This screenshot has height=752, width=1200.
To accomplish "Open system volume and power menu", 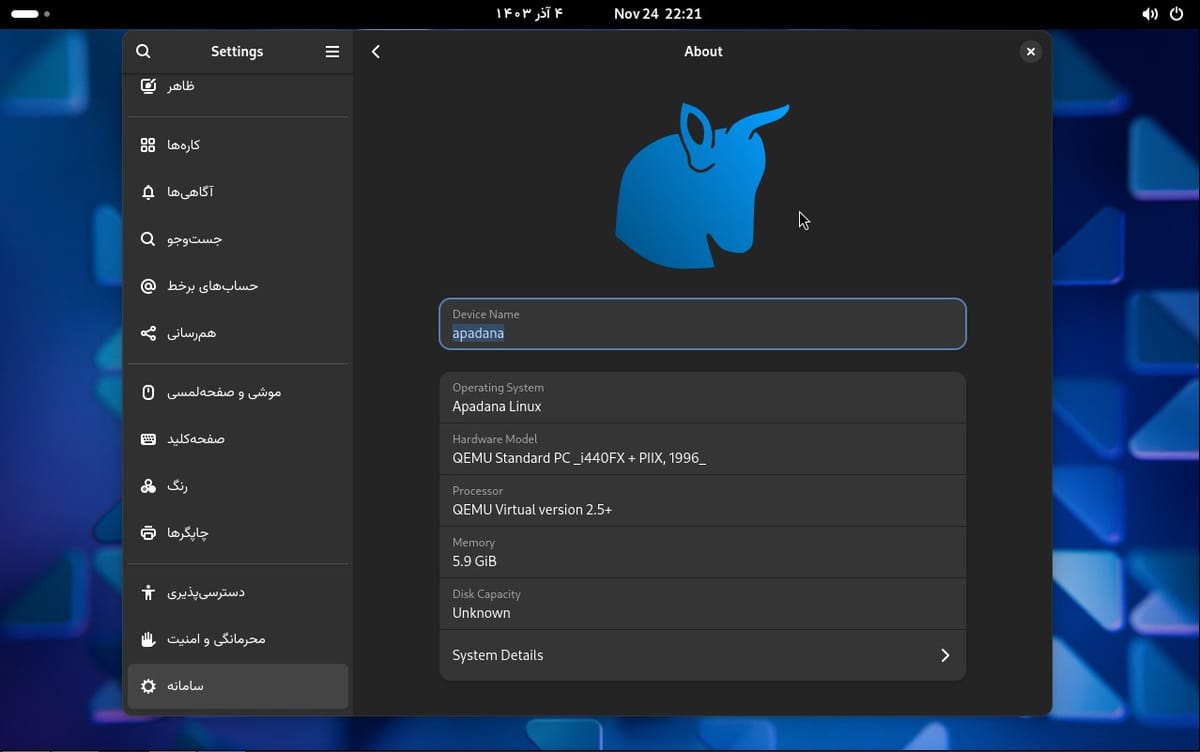I will click(1163, 14).
